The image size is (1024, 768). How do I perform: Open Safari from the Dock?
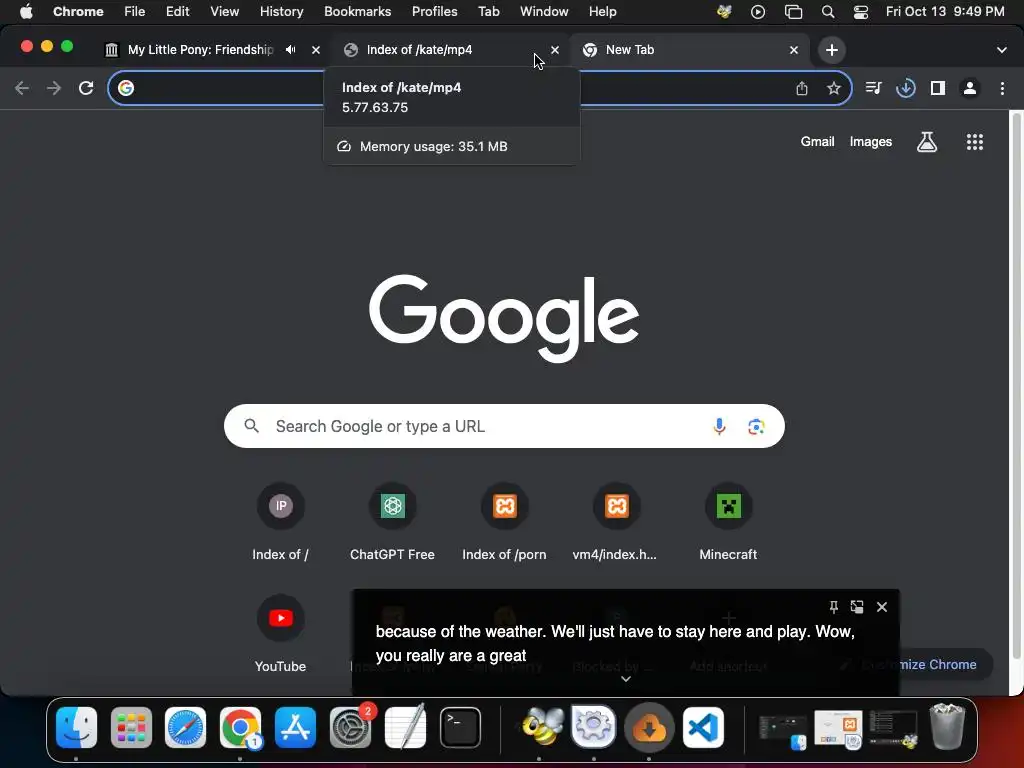(x=185, y=727)
